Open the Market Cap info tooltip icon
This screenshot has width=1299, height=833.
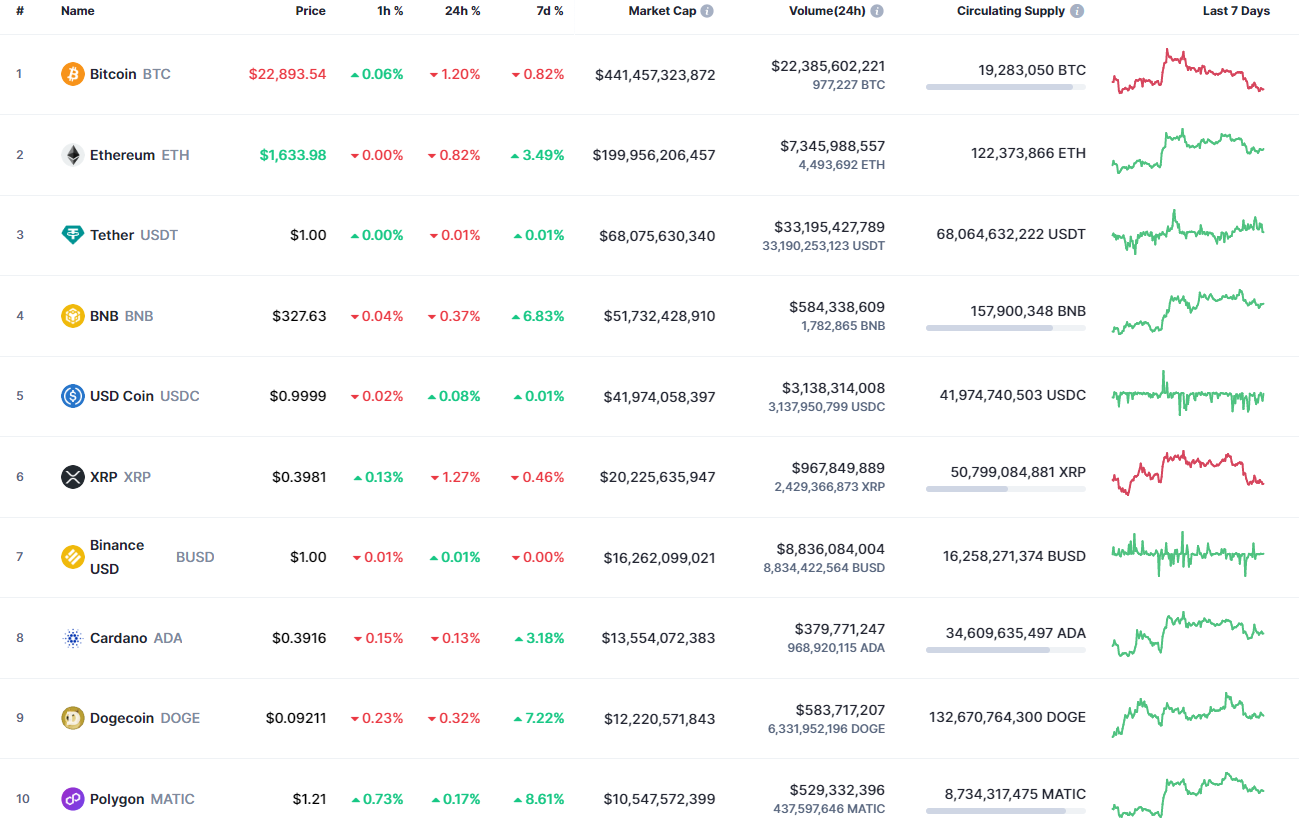[x=707, y=11]
